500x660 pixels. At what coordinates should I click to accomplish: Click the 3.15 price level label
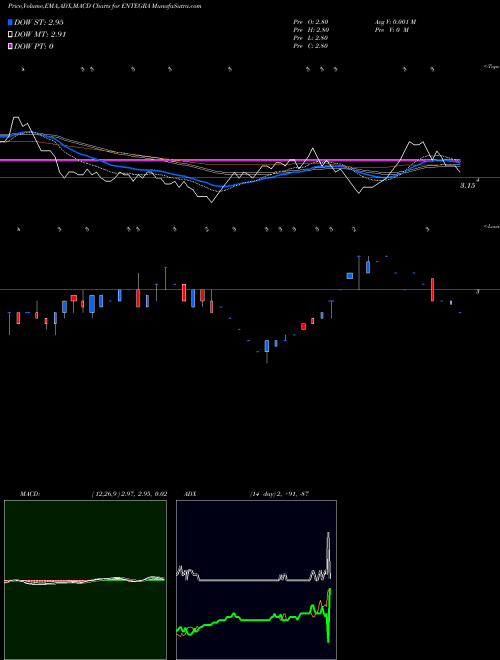(467, 185)
